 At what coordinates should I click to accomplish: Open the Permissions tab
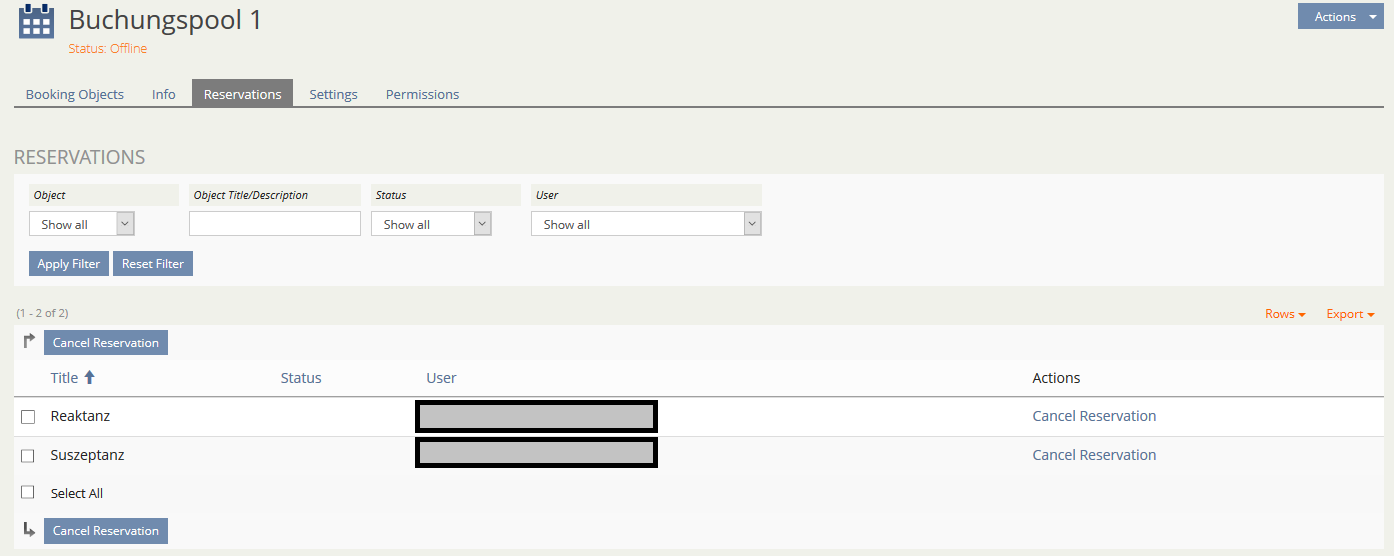422,94
